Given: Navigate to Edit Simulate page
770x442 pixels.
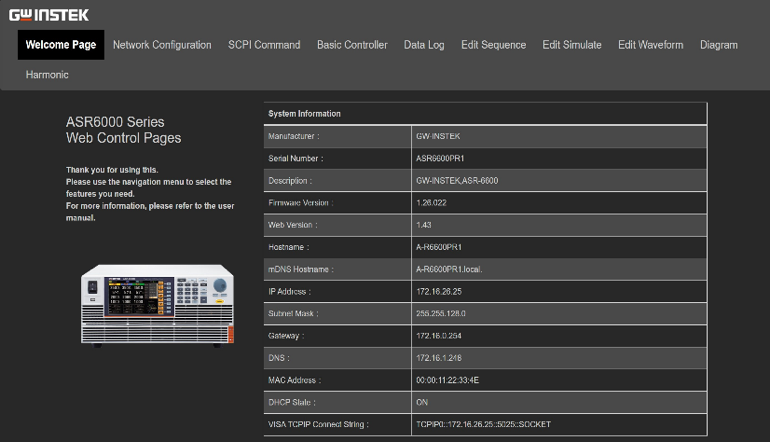Looking at the screenshot, I should pyautogui.click(x=572, y=45).
